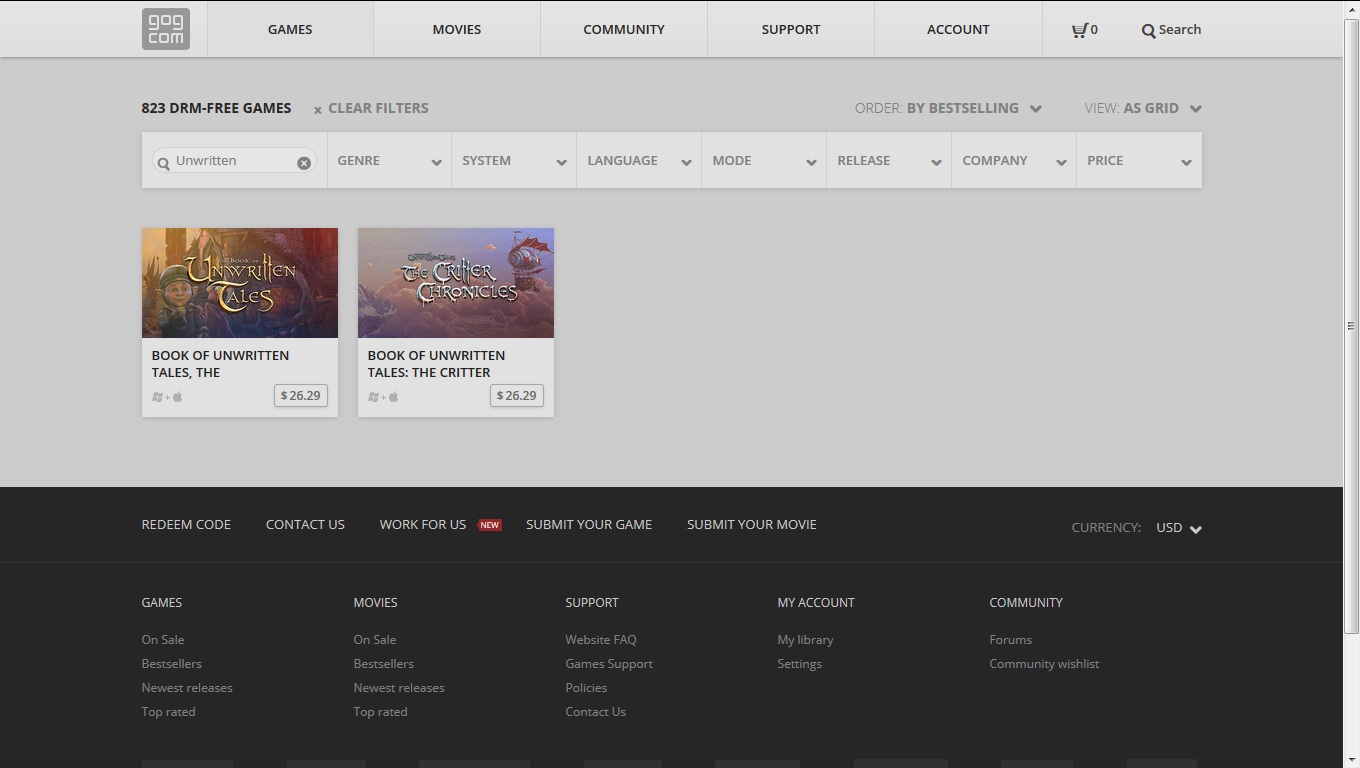Screen dimensions: 1360x768
Task: Change the order By Bestselling dropdown
Action: pyautogui.click(x=948, y=108)
